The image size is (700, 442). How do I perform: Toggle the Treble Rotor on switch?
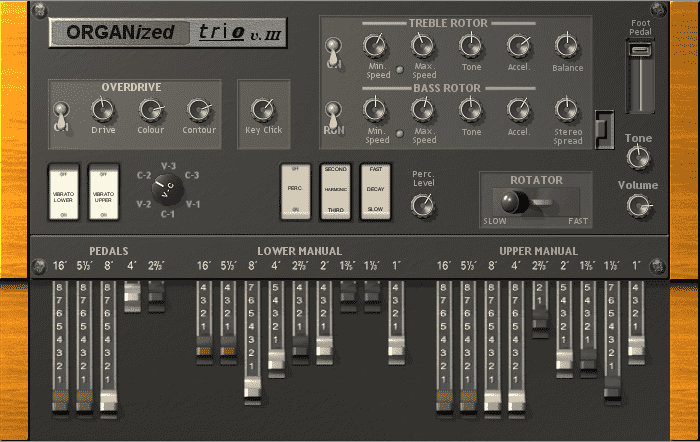(333, 51)
